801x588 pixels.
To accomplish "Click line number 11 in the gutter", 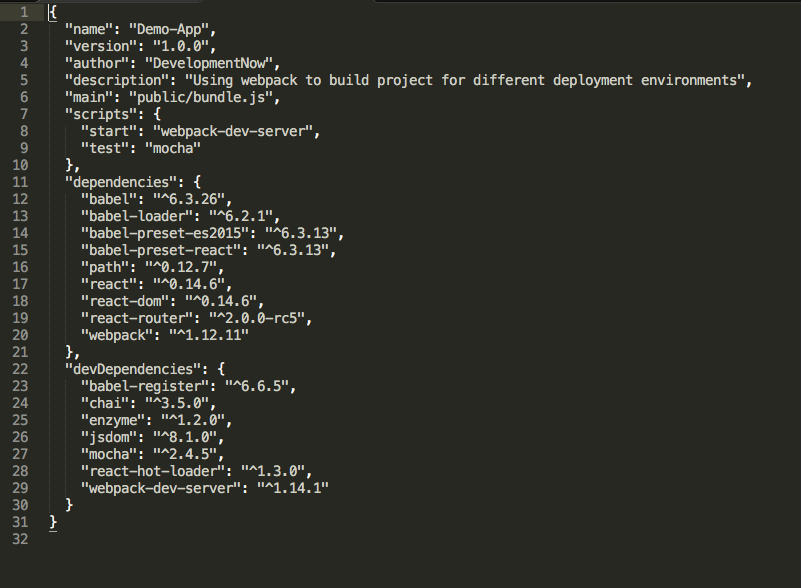I will click(22, 182).
